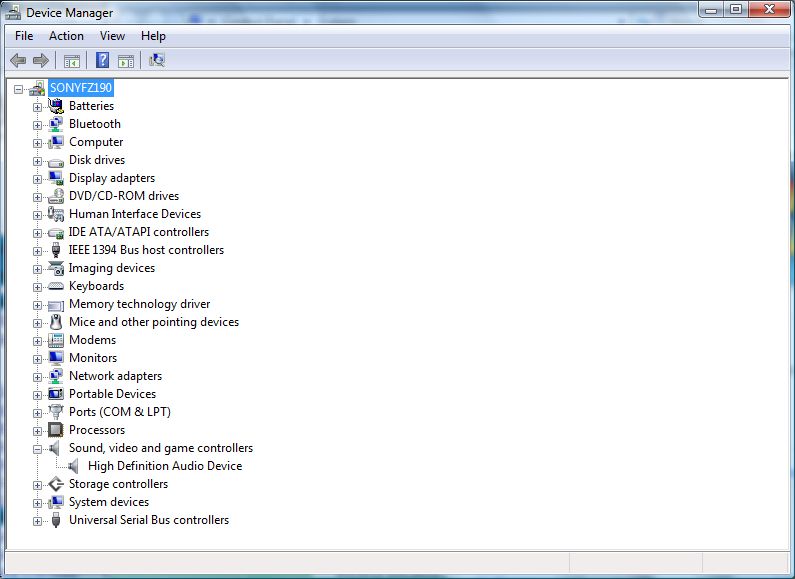Click the SONYFZ190 computer root icon

point(37,88)
